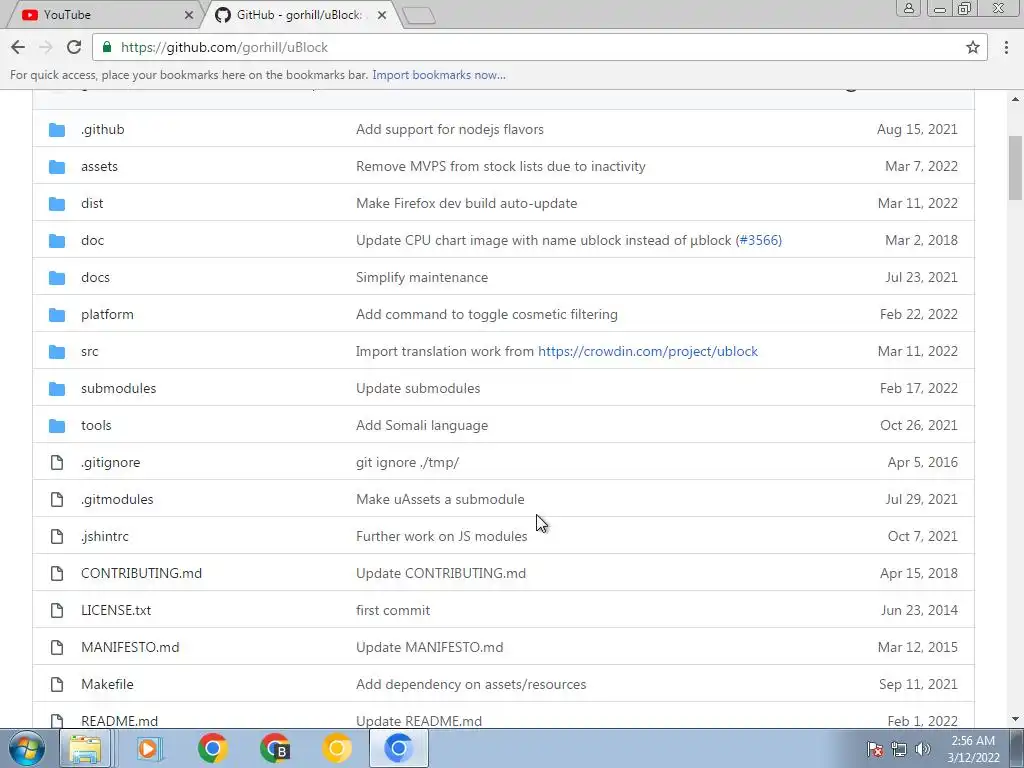The width and height of the screenshot is (1024, 768).
Task: Click the CONTRIBUTING.md file icon
Action: (57, 573)
